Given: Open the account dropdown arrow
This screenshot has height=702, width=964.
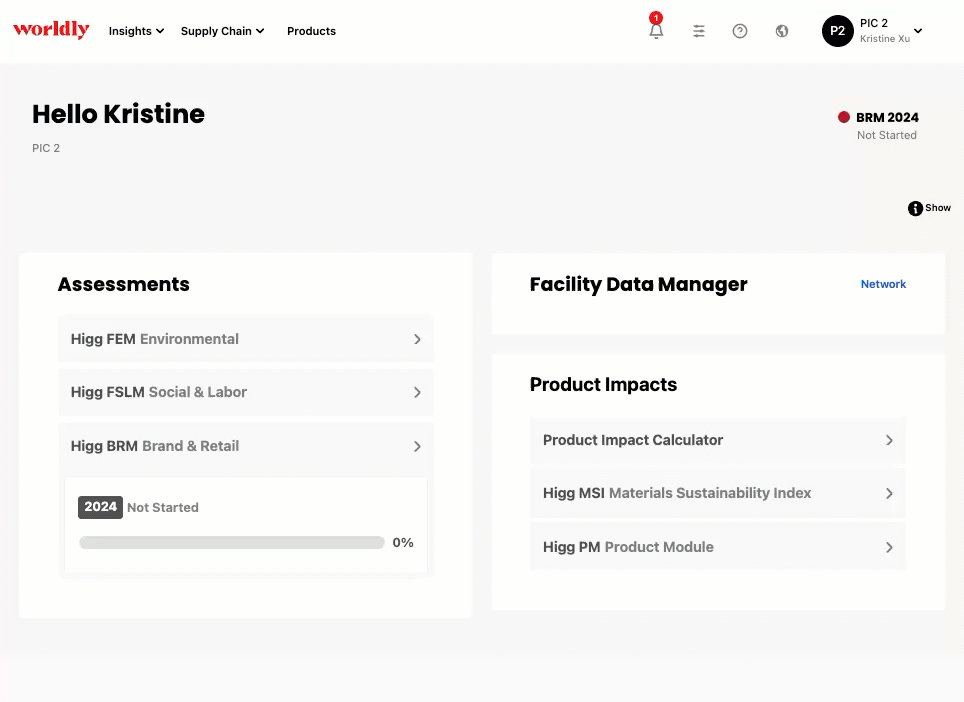Looking at the screenshot, I should 918,31.
